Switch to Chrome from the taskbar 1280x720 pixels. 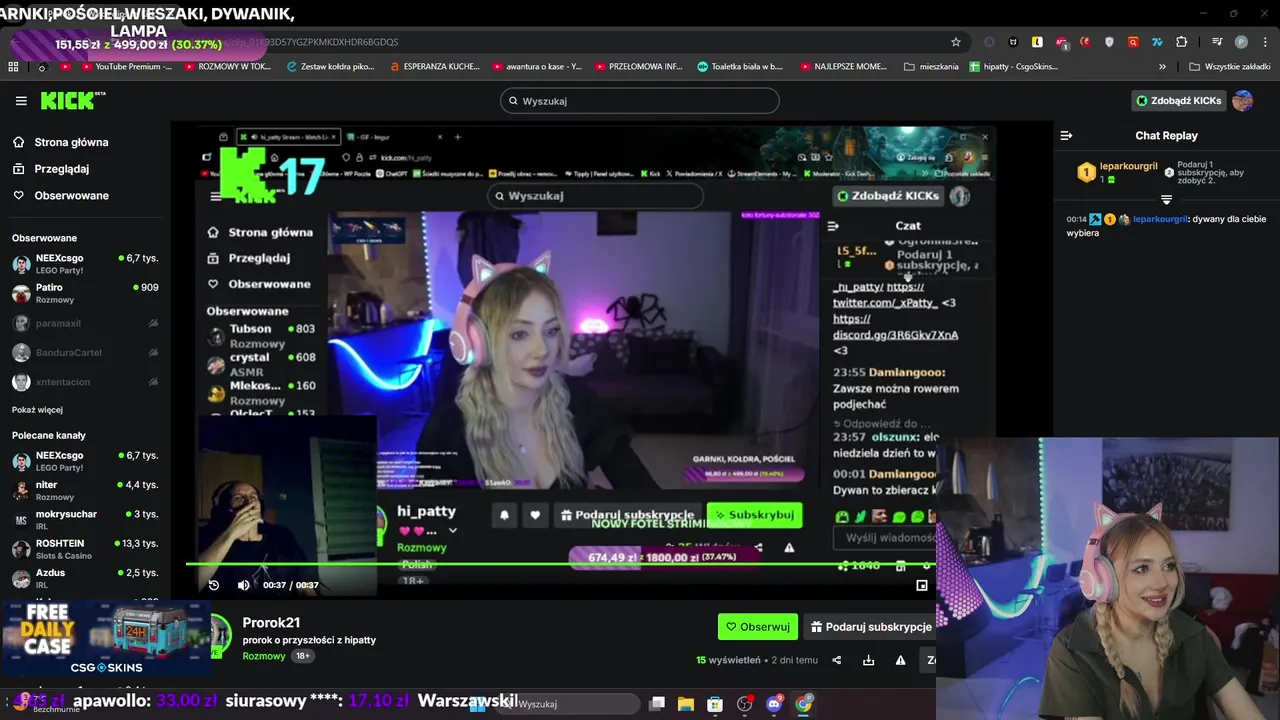coord(804,704)
